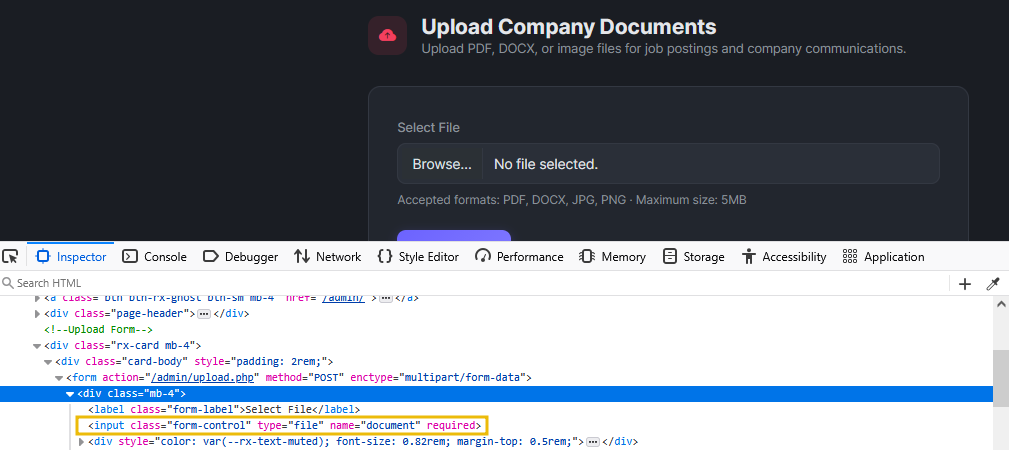Select the input type file node

284,426
